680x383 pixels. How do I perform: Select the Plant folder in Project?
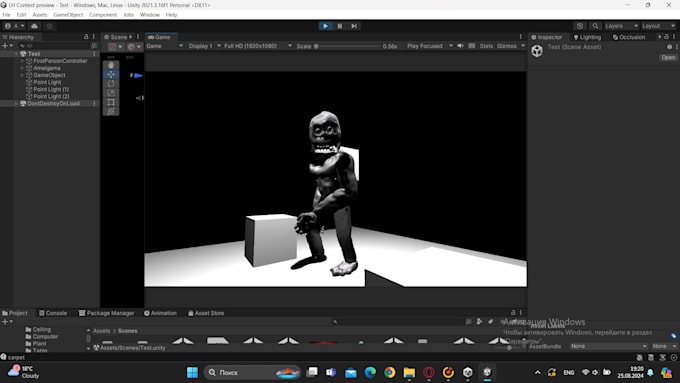[x=36, y=344]
